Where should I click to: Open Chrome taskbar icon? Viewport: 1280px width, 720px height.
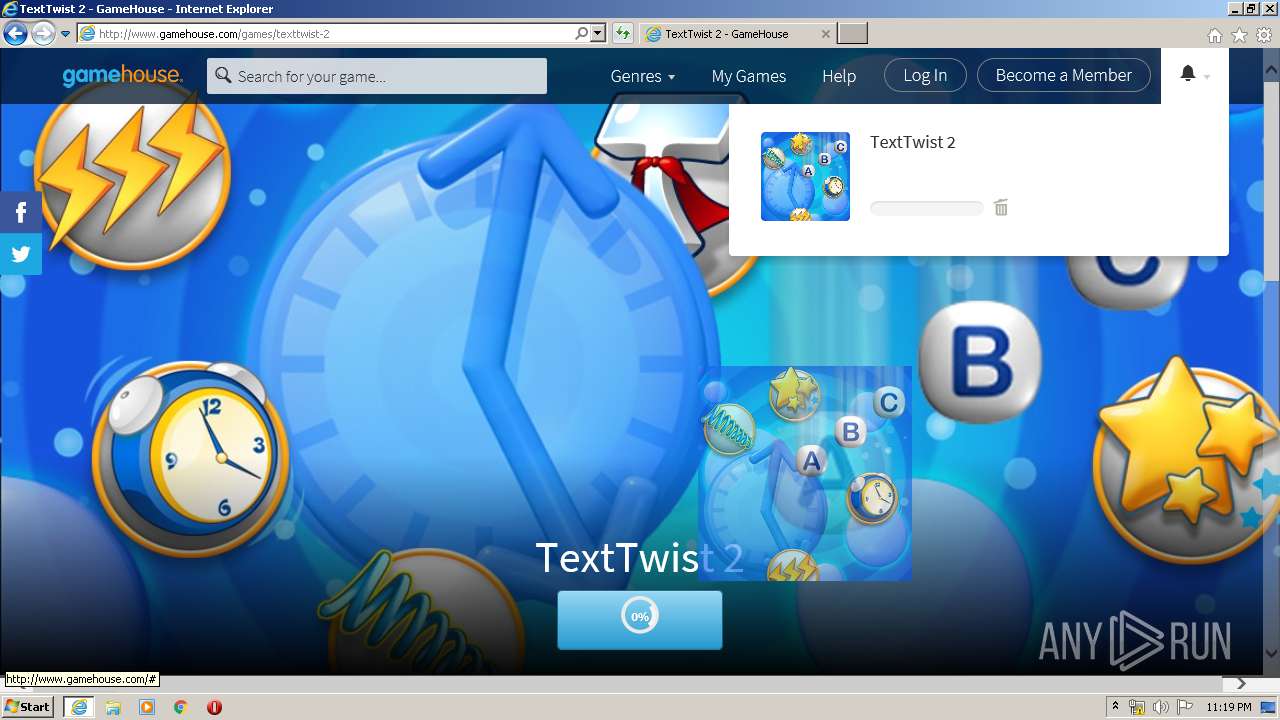[180, 707]
